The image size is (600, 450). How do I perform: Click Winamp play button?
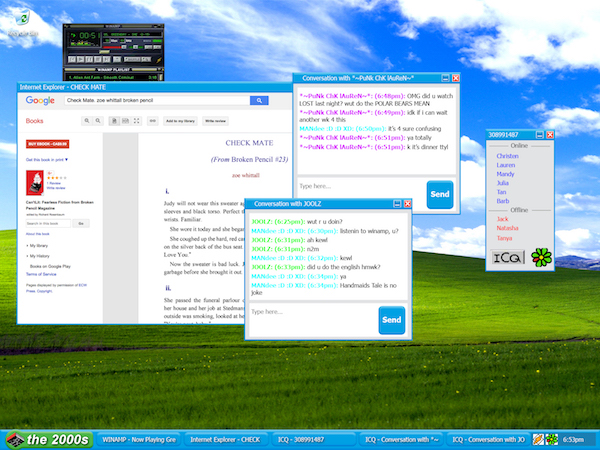point(80,59)
